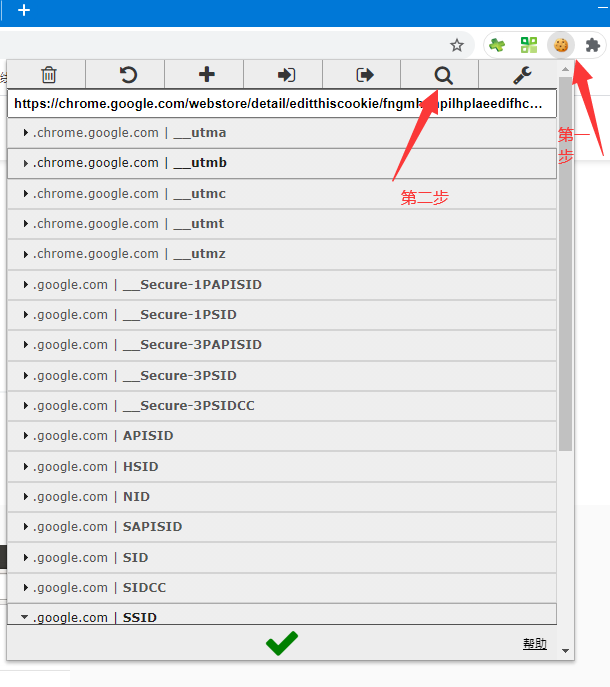Viewport: 610px width, 687px height.
Task: Expand the __utmc cookie row
Action: [x=282, y=194]
